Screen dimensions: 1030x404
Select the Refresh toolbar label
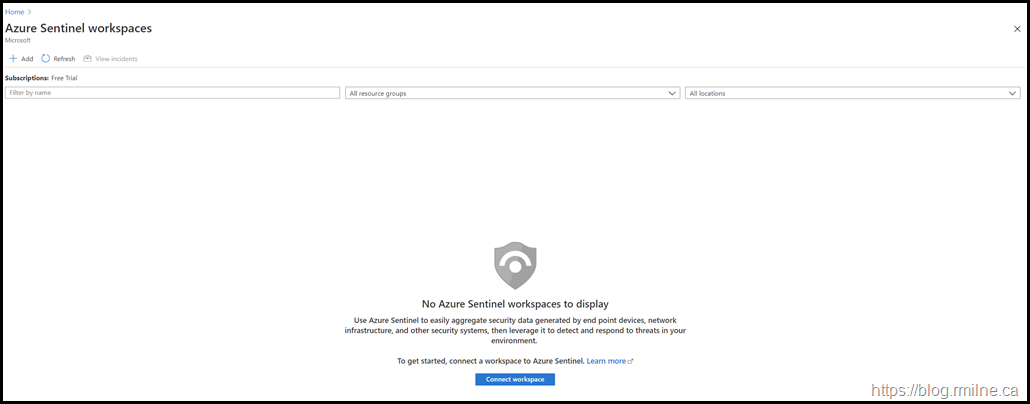[64, 59]
